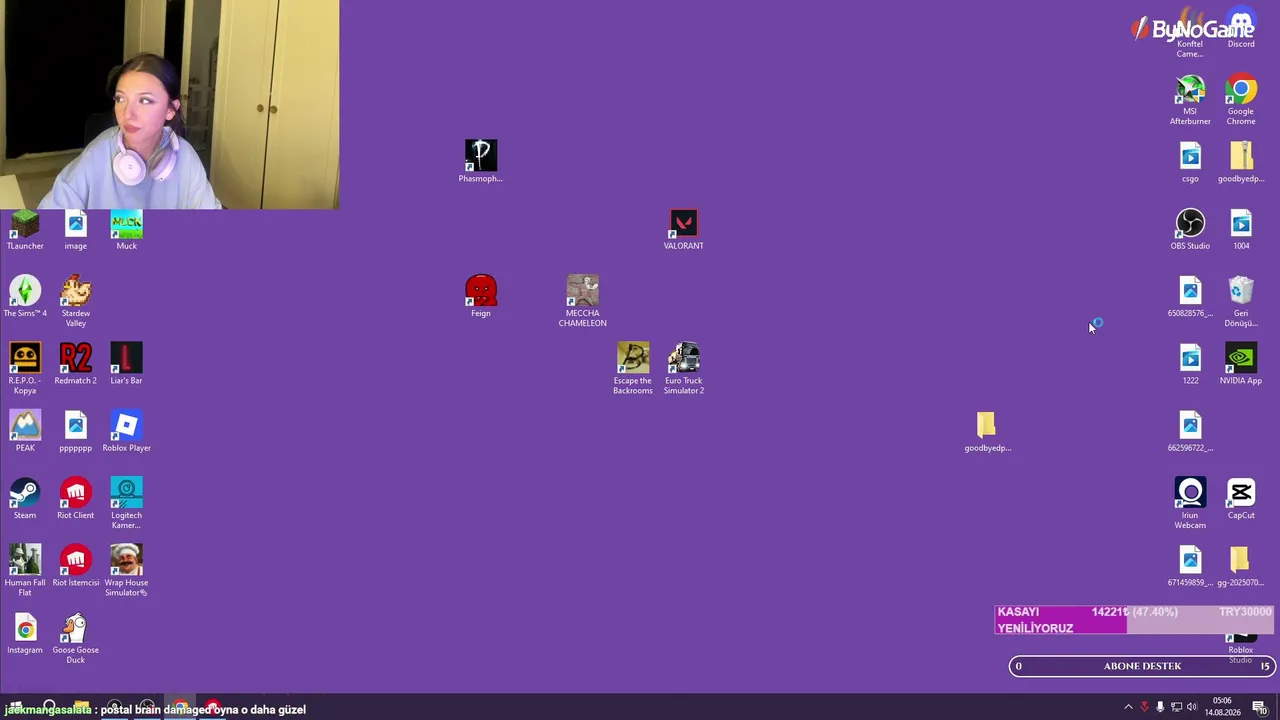Open Iriun Webcam shortcut
1280x720 pixels.
[x=1190, y=493]
